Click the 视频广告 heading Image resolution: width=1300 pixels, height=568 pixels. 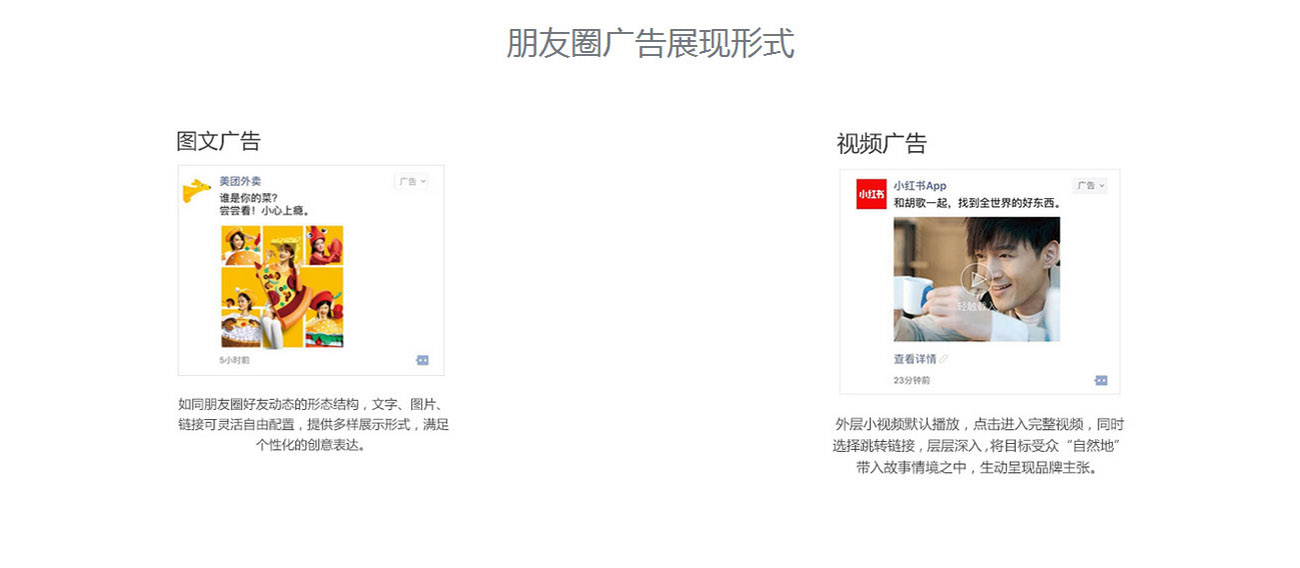point(881,144)
